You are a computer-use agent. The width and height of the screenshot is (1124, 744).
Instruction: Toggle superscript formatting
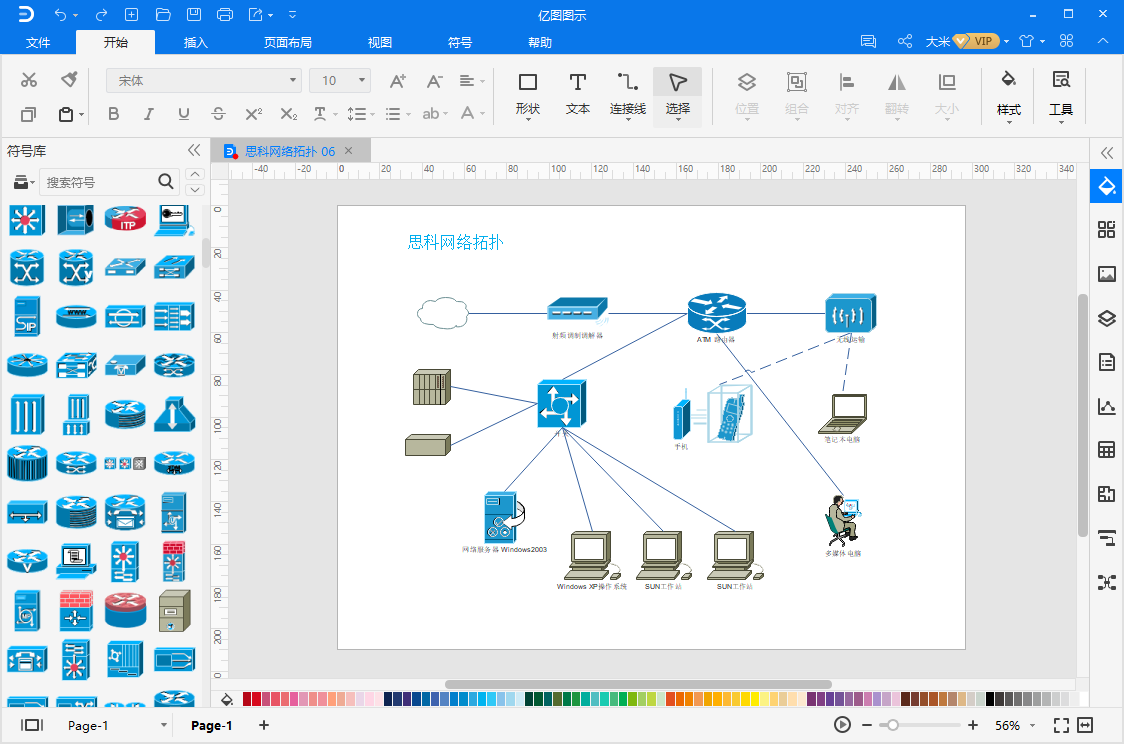254,113
